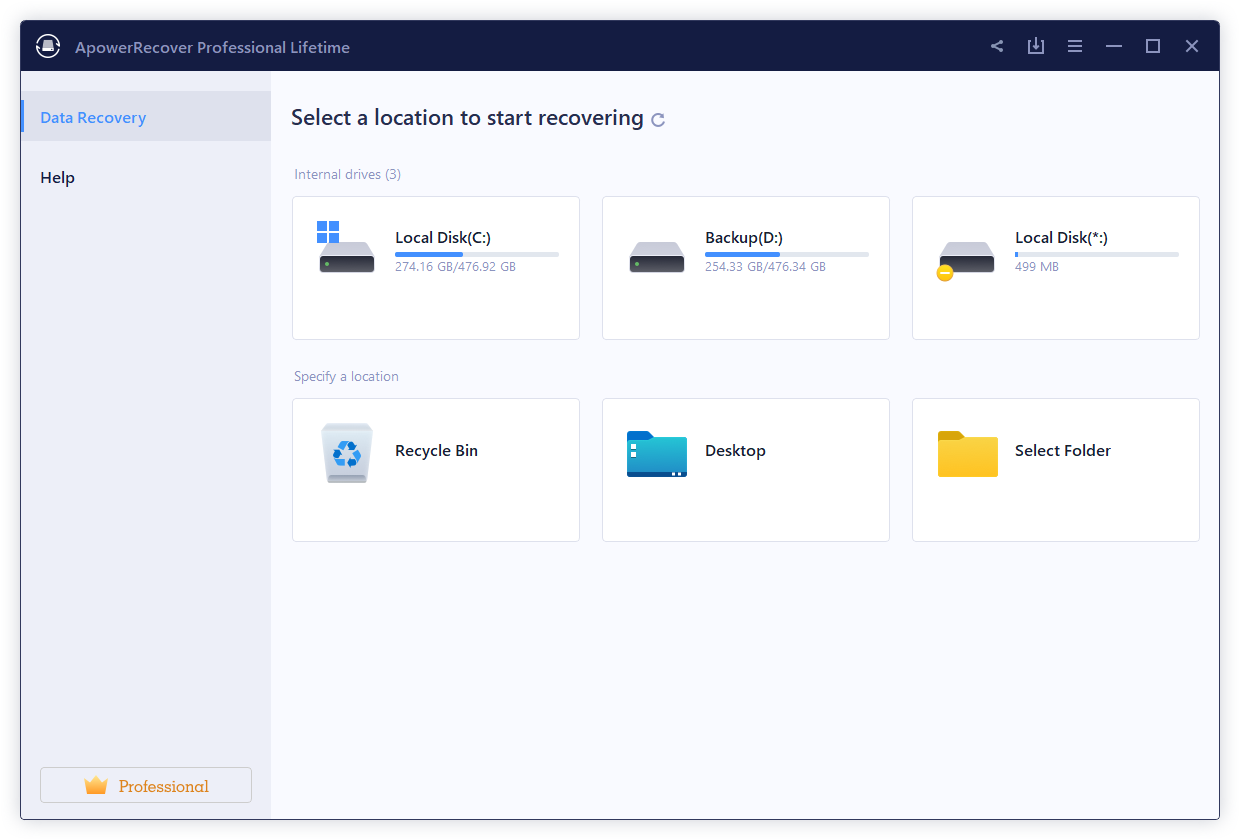Click the 254.33 GB/476.34 GB text
1240x840 pixels.
click(x=765, y=267)
